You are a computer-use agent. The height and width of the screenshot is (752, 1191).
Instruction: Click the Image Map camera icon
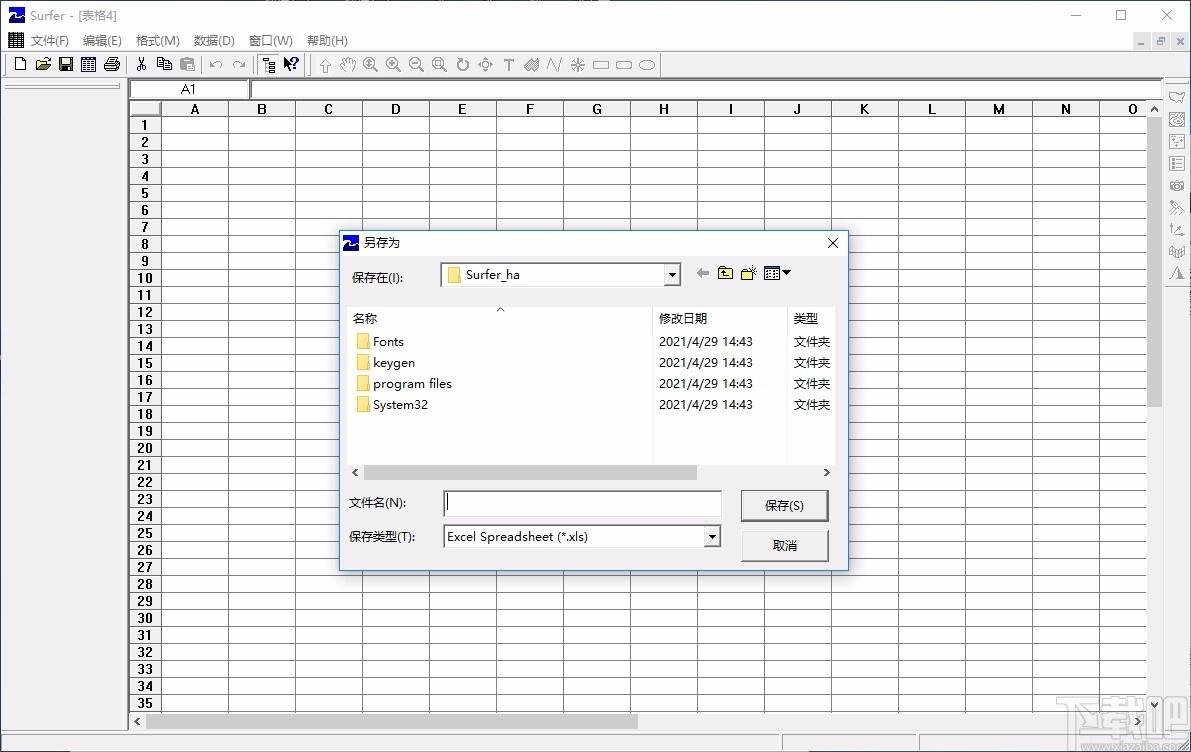[x=1177, y=185]
